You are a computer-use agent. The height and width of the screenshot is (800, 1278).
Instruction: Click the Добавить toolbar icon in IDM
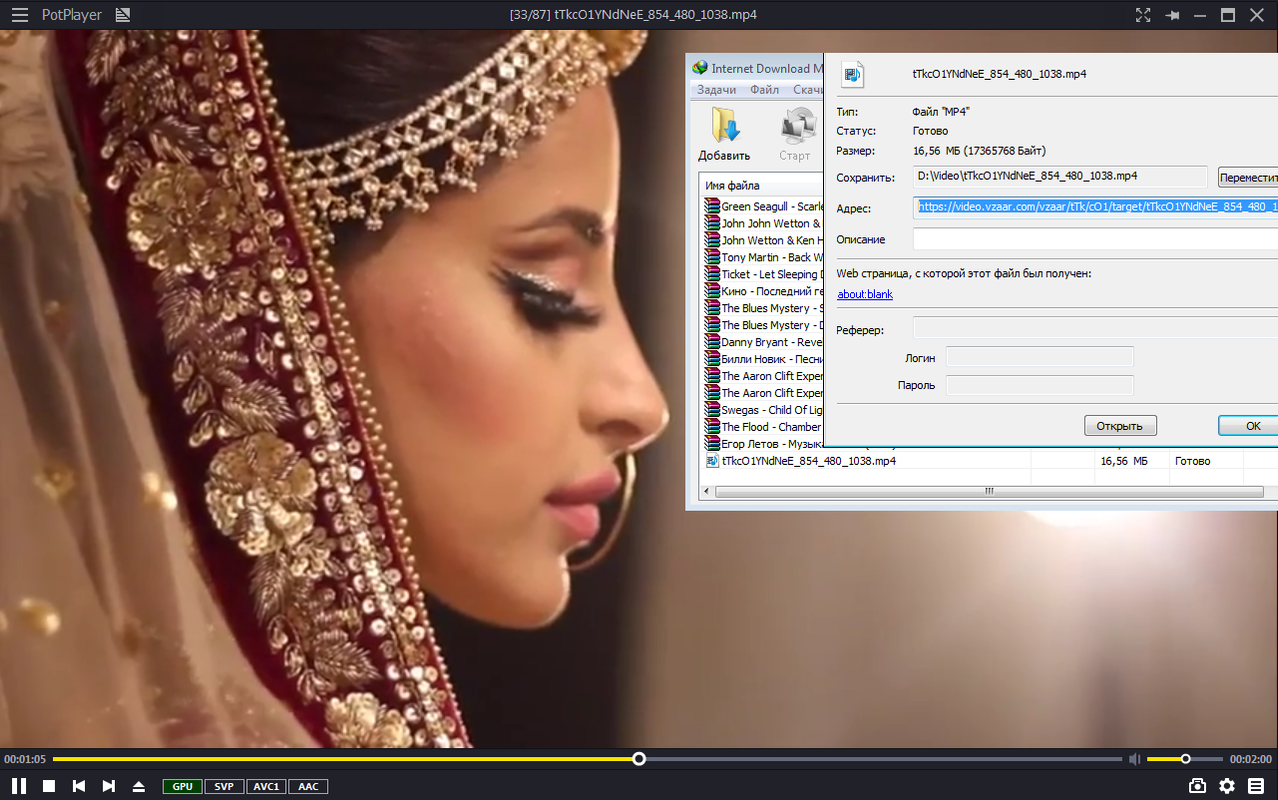click(724, 135)
